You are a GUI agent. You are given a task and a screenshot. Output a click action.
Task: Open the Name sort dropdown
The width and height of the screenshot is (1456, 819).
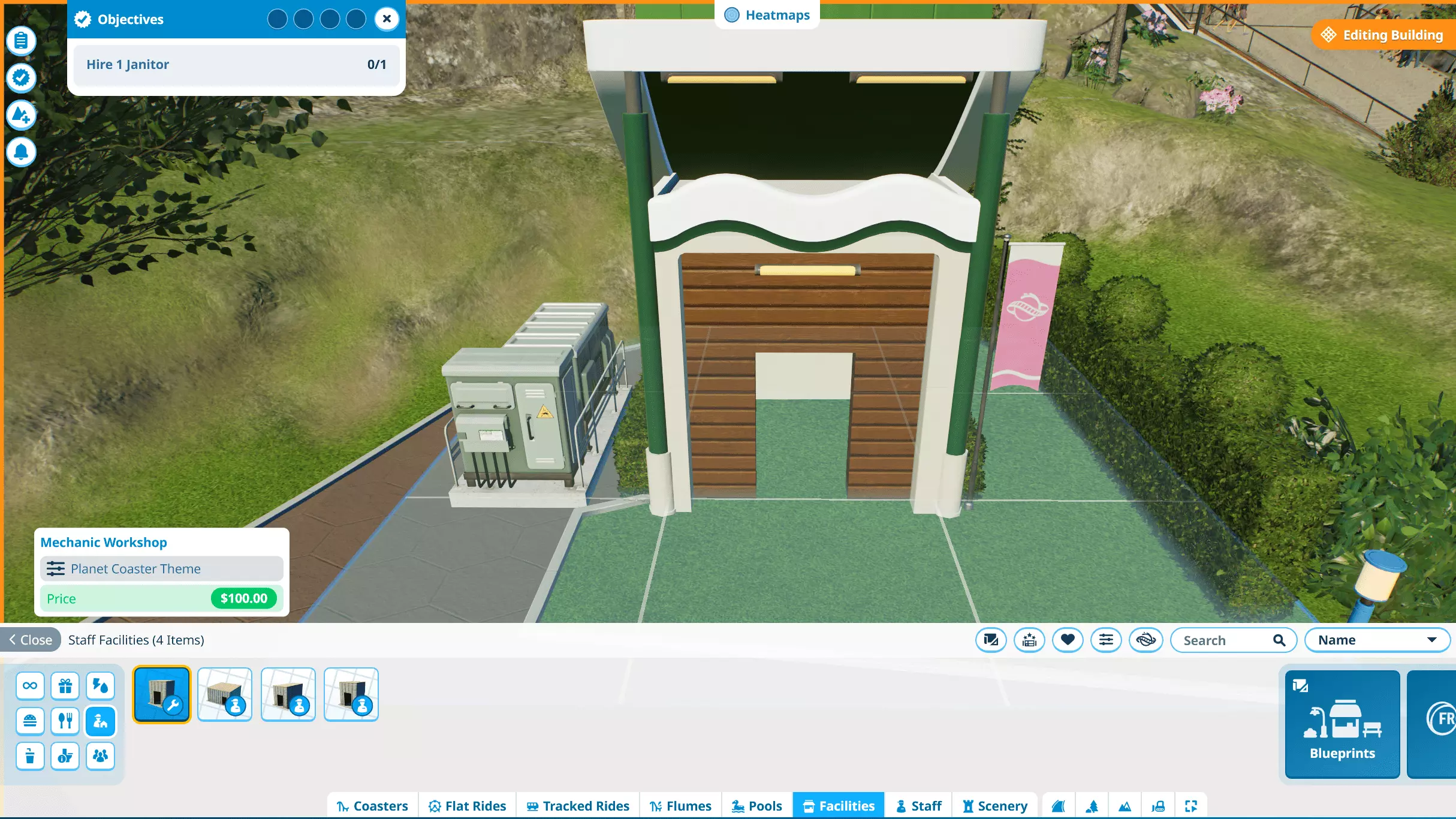[x=1377, y=640]
